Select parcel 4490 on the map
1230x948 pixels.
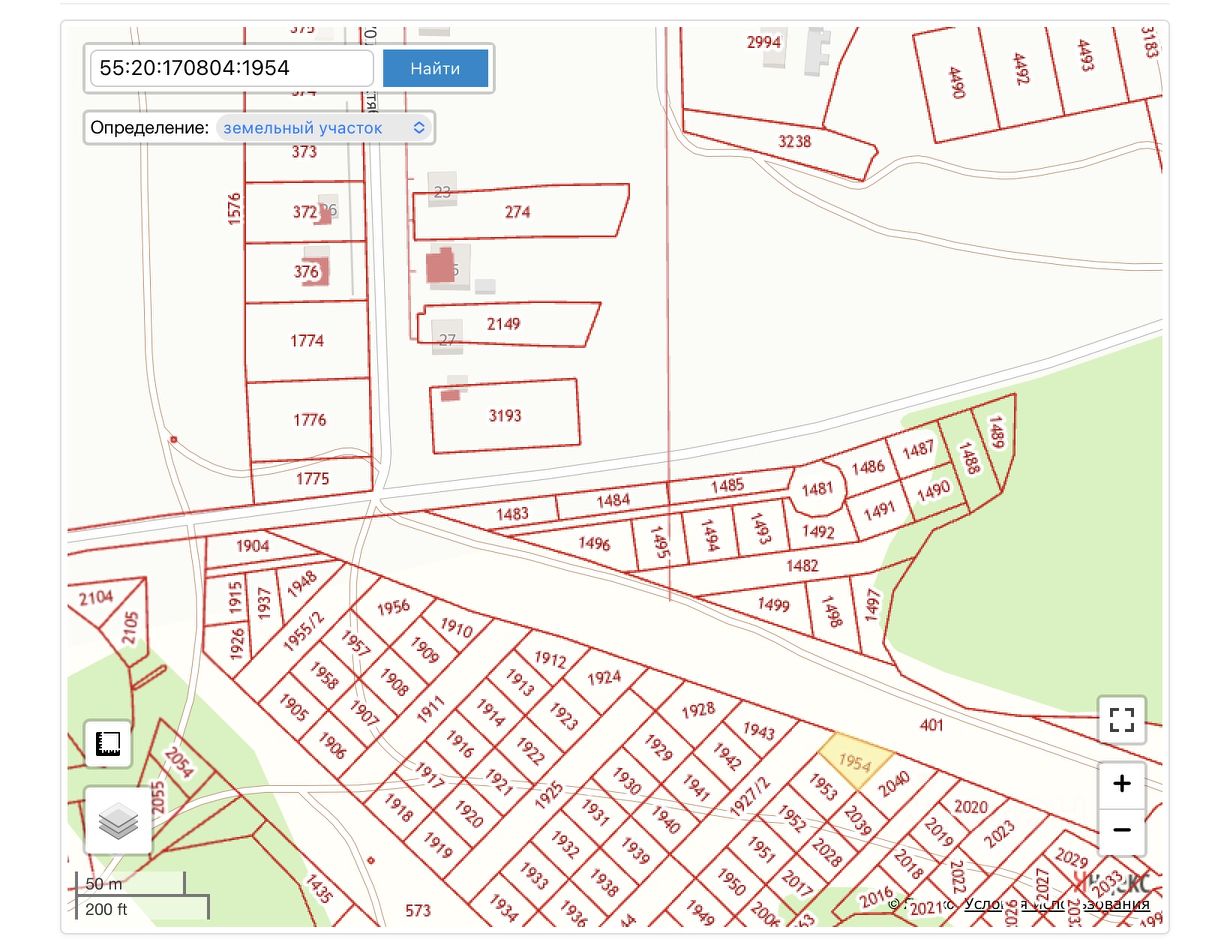(x=957, y=82)
